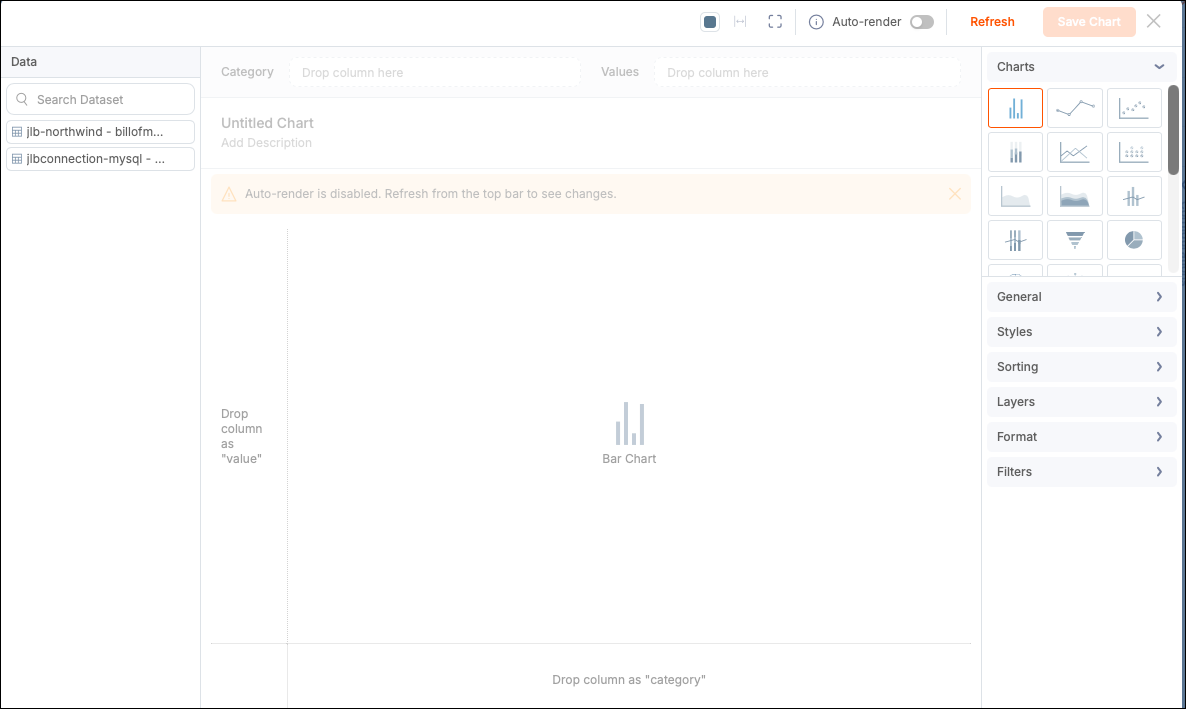Select the Funnel chart icon
This screenshot has width=1186, height=709.
(x=1075, y=240)
